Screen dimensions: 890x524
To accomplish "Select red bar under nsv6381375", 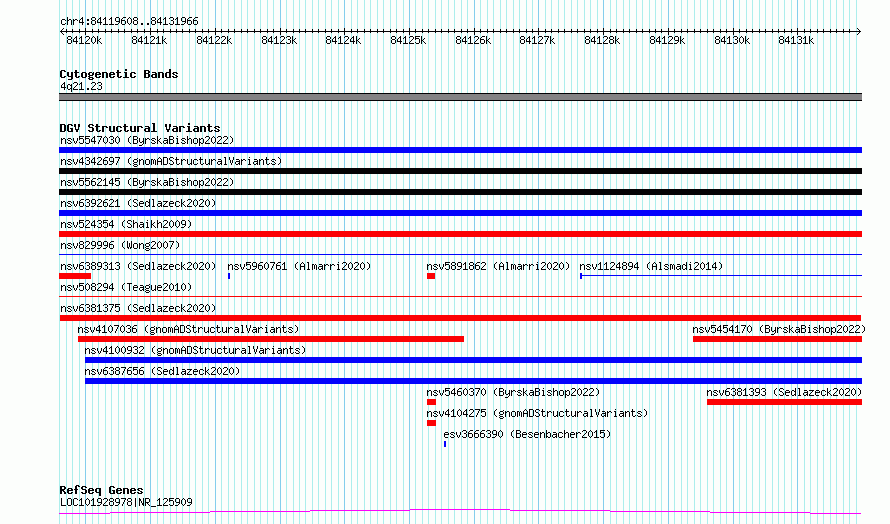I will coord(460,318).
